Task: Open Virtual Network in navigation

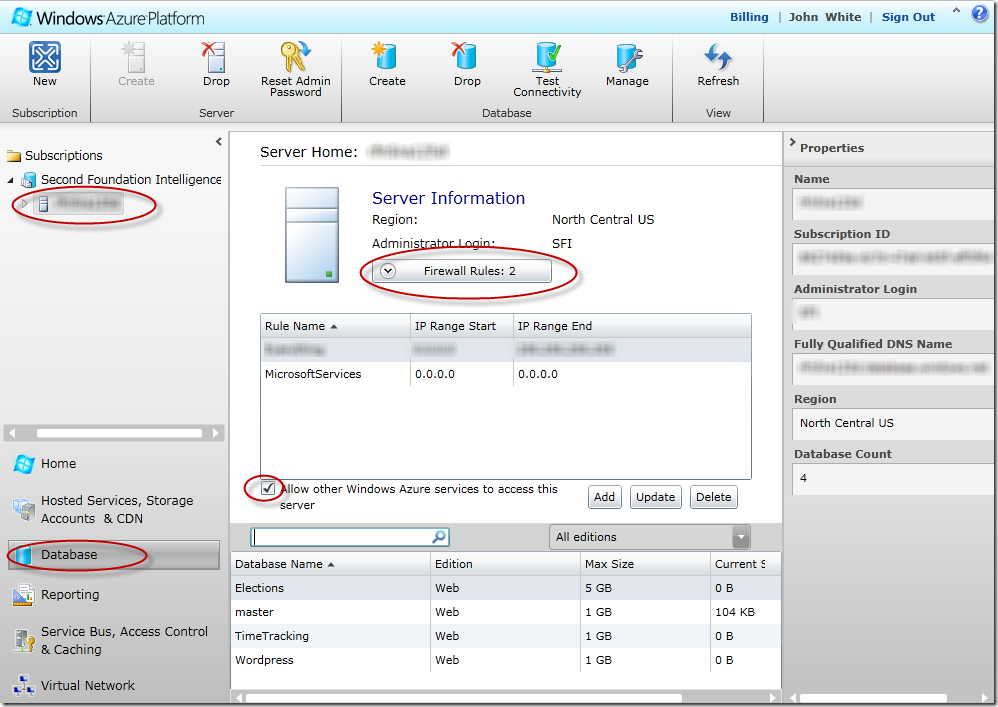Action: [88, 686]
